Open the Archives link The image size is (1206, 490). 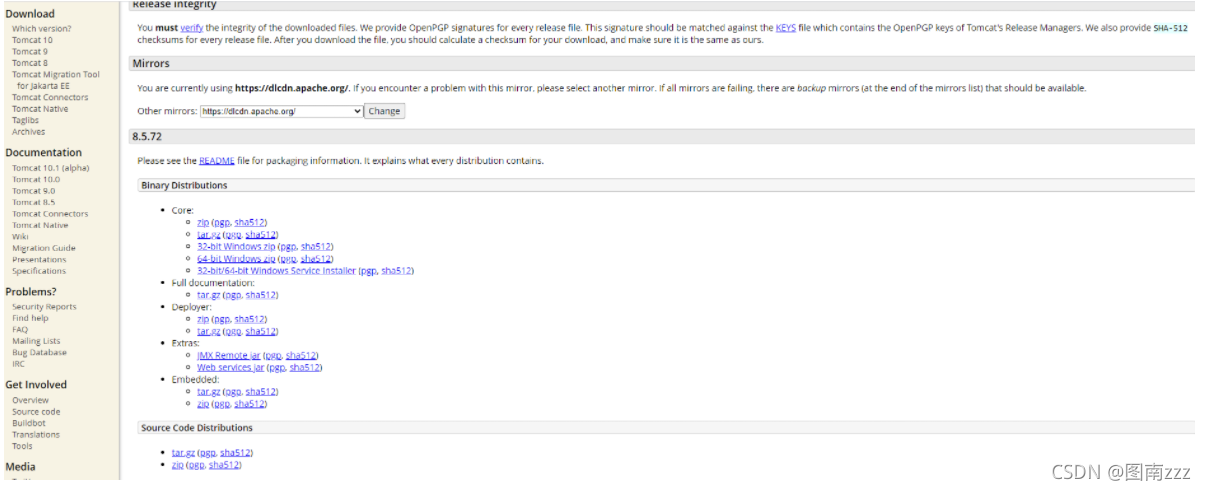tap(28, 132)
